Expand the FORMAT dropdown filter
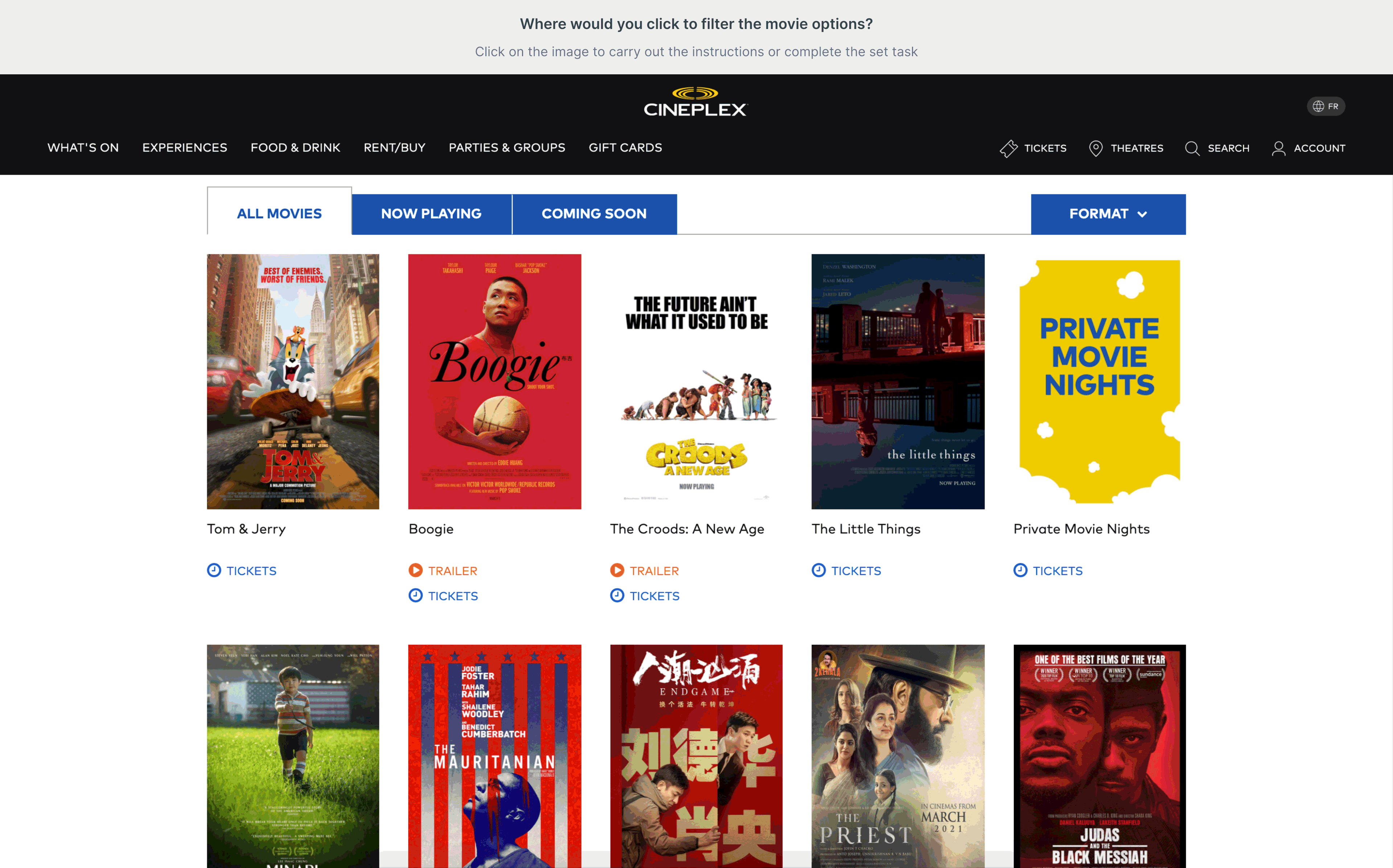This screenshot has width=1393, height=868. click(1108, 214)
